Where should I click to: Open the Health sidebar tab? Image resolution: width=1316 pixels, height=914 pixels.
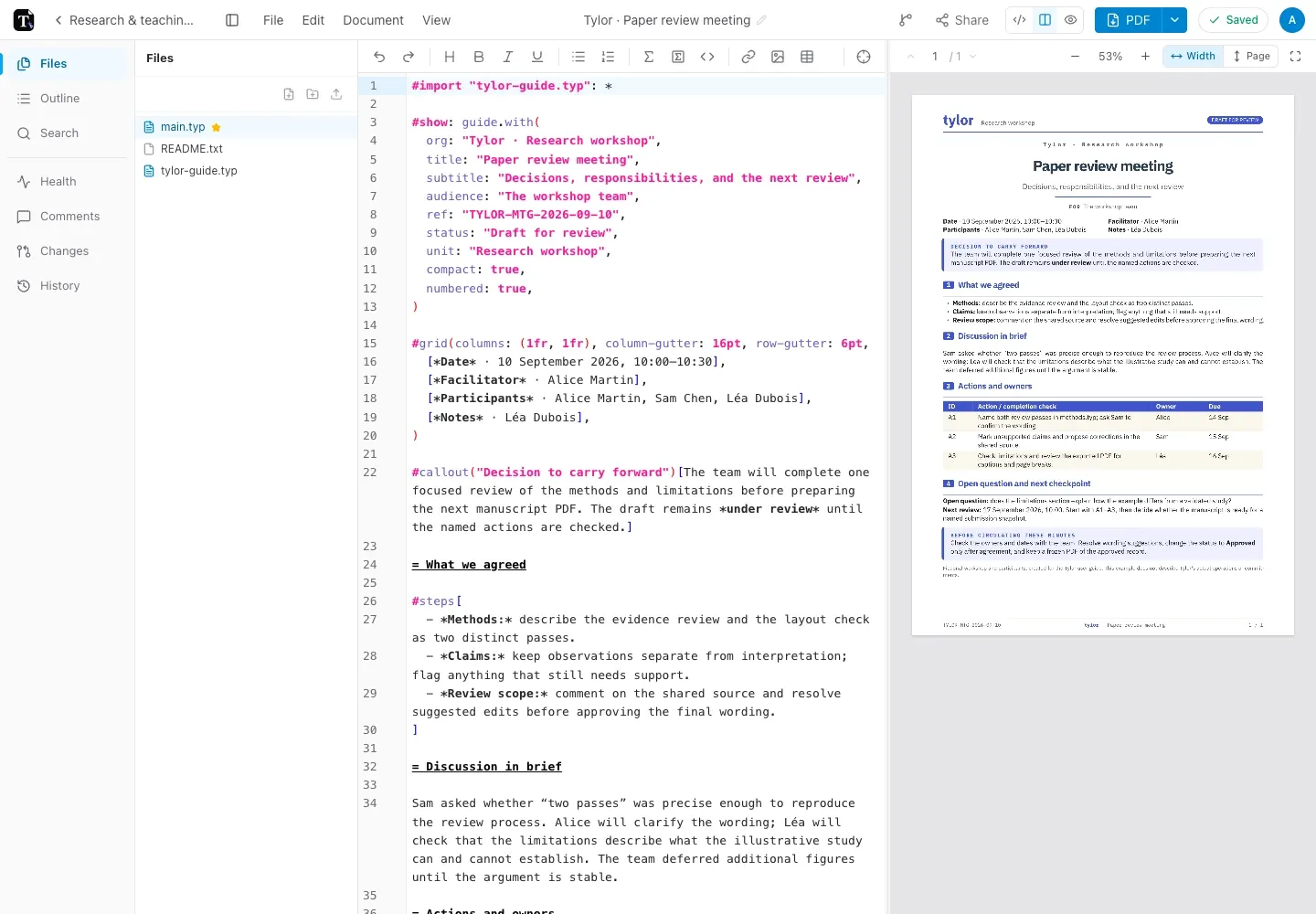68,181
